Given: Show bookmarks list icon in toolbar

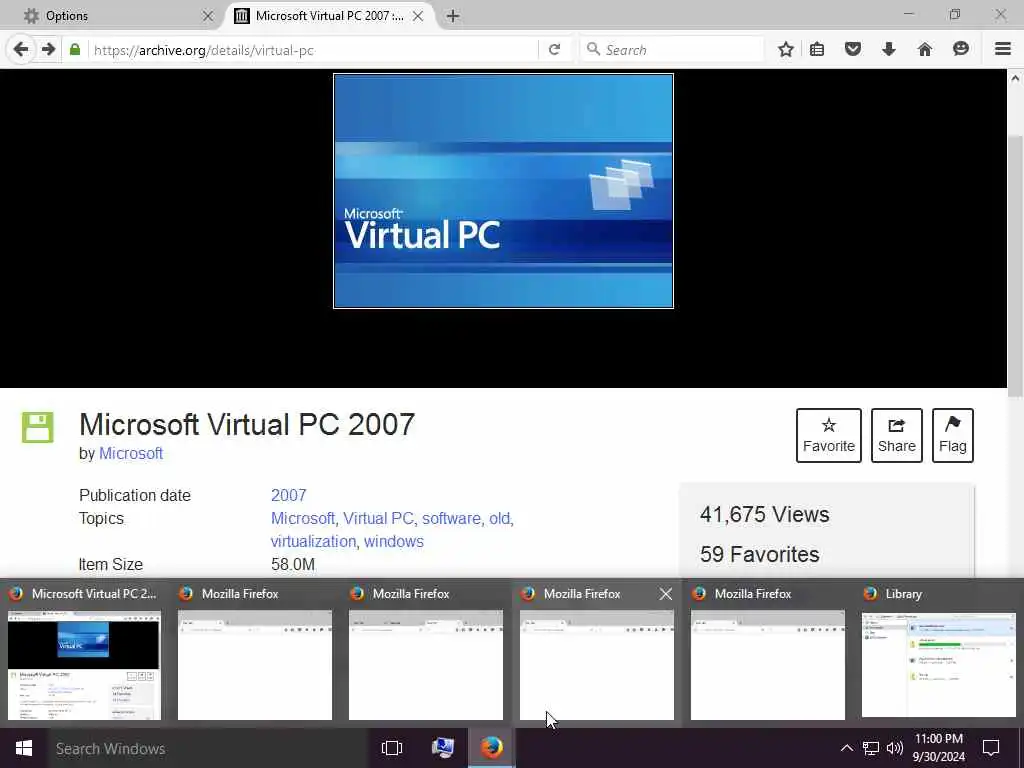Looking at the screenshot, I should [x=817, y=50].
